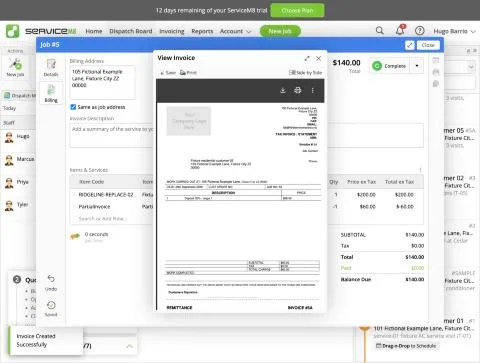Open the print icon on Job right strip

(x=436, y=72)
